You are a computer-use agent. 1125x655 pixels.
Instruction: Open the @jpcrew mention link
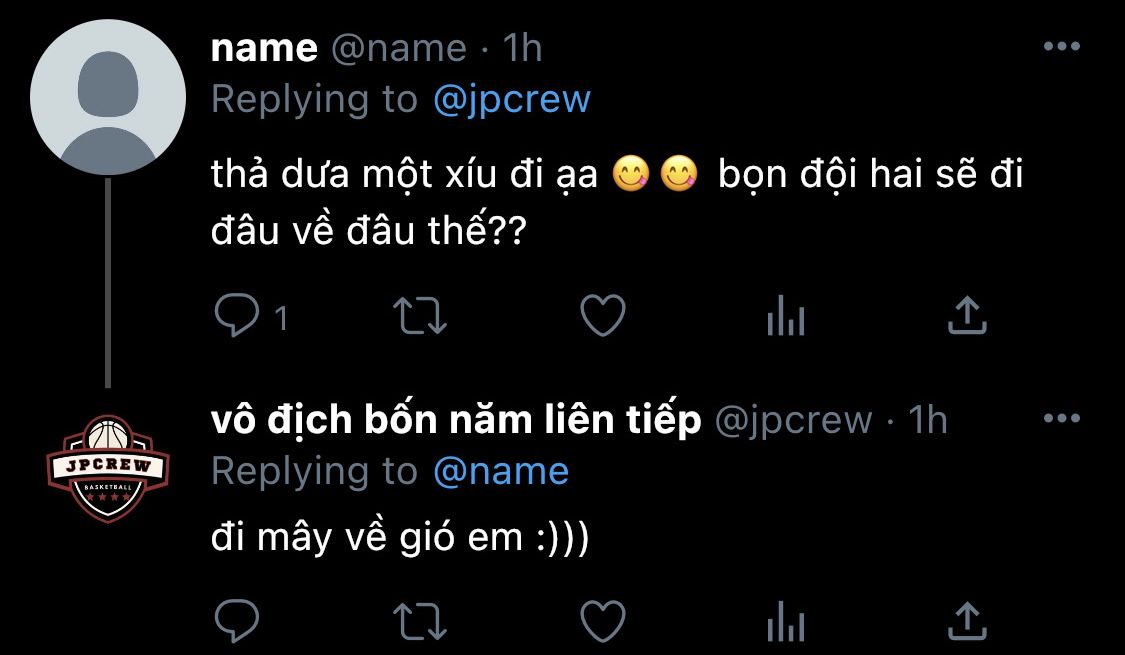pos(512,99)
